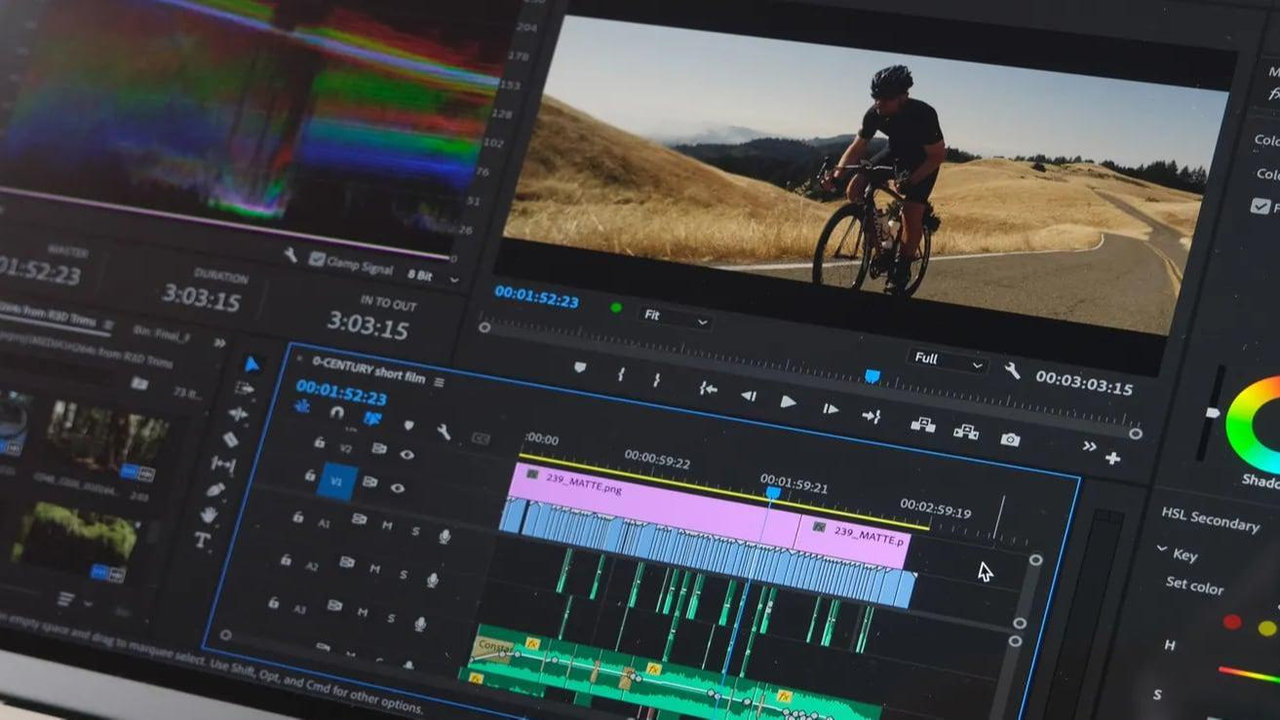Target the V1 video track
This screenshot has height=720, width=1280.
(337, 481)
